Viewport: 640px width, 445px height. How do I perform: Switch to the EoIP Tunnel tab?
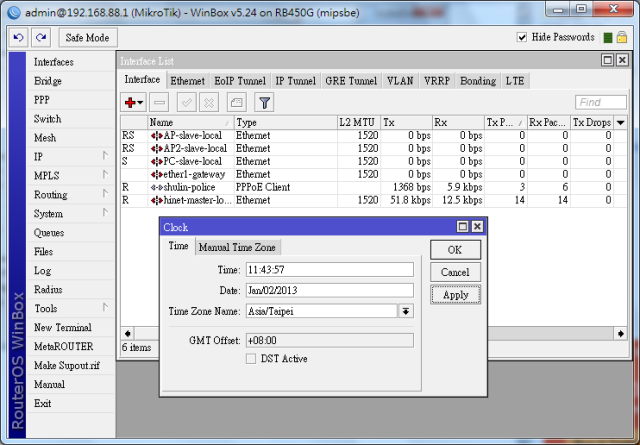240,81
